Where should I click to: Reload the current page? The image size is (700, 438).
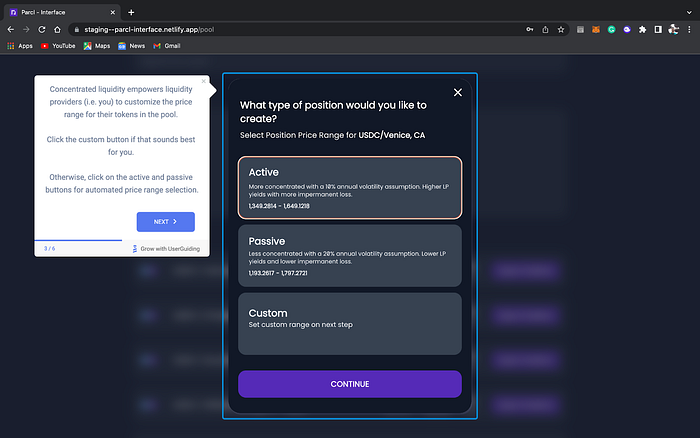[x=42, y=29]
